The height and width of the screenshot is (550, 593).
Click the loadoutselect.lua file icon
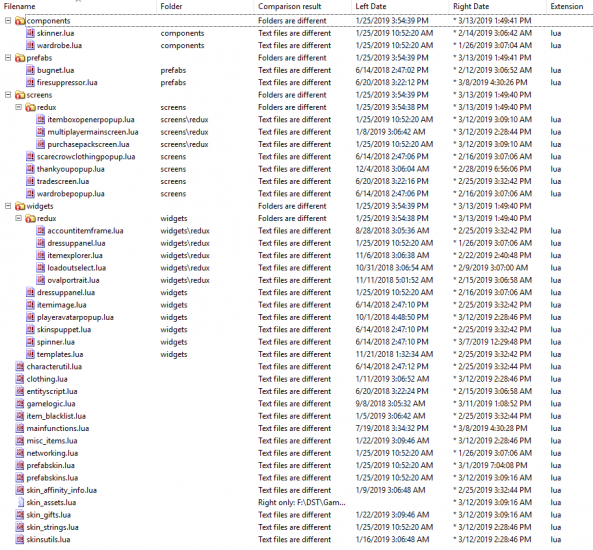pos(41,268)
